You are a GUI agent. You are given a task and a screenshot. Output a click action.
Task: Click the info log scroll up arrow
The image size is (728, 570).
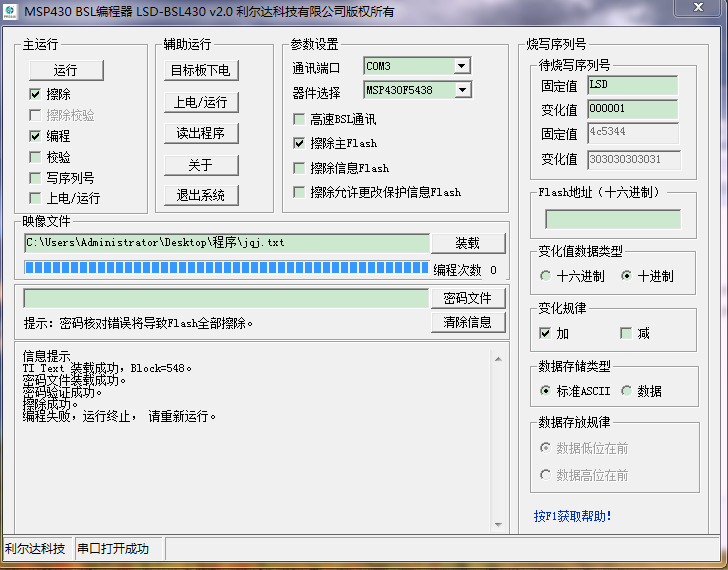point(498,359)
